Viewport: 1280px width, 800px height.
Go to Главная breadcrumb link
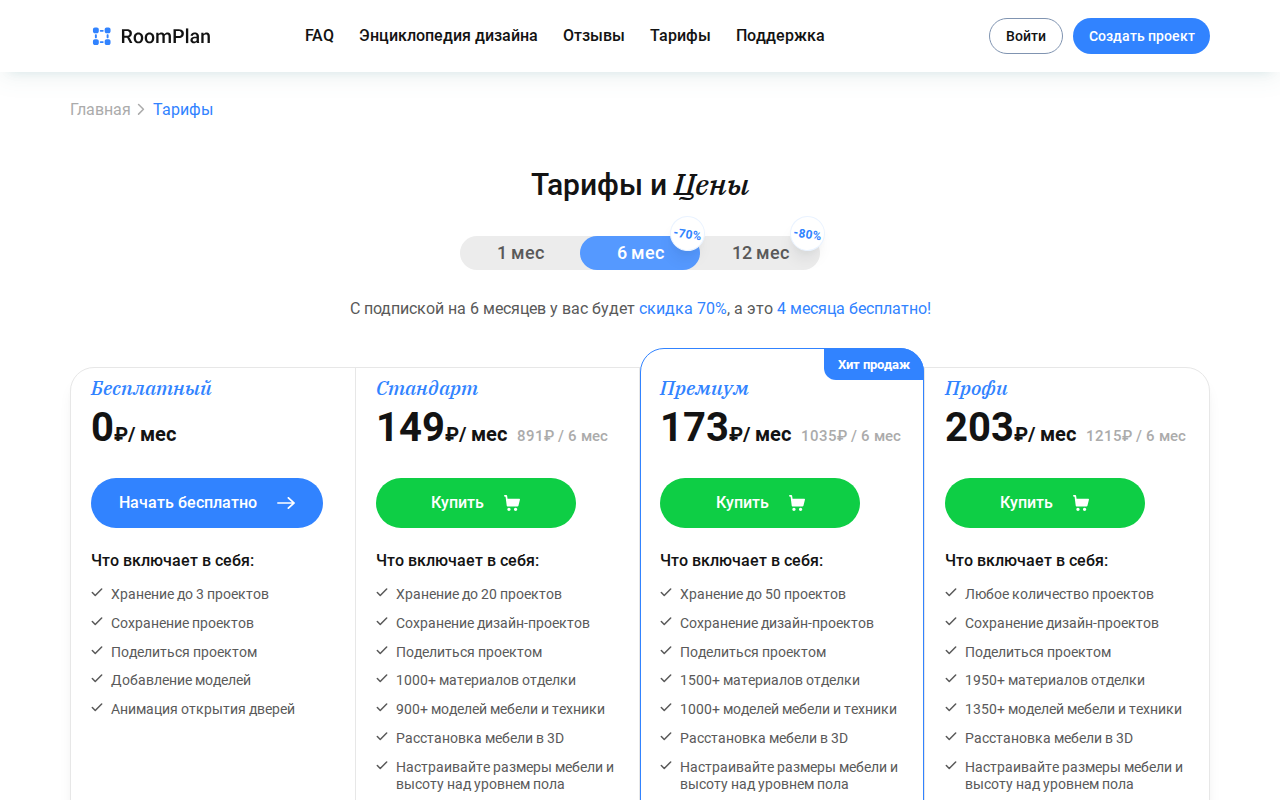100,110
